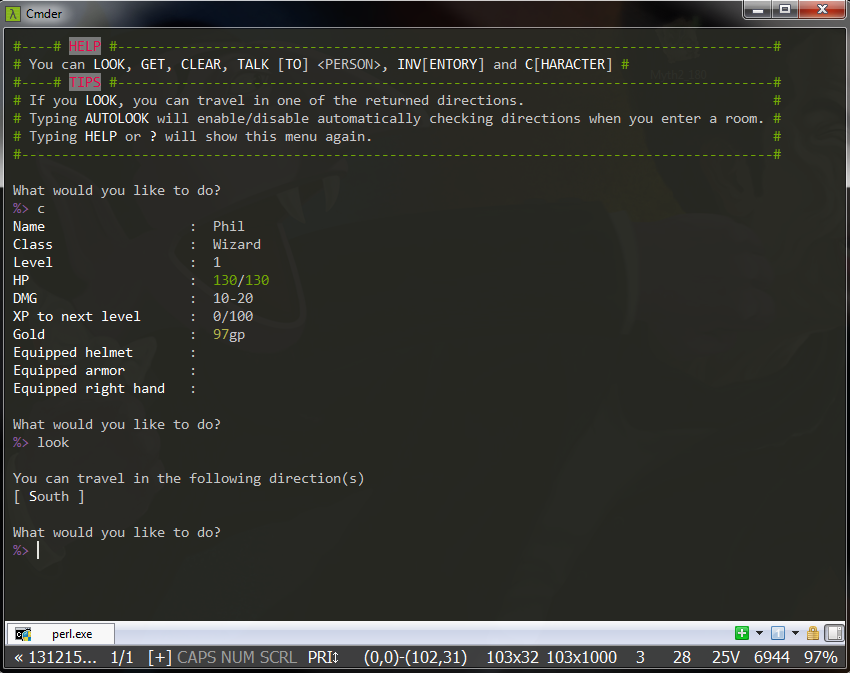Click the red TIPS heading text
This screenshot has height=673, width=850.
(x=85, y=82)
